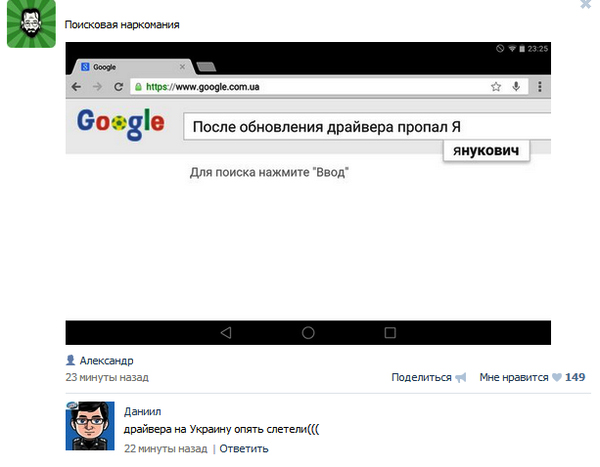Focus the google.com.ua address bar

coord(329,87)
